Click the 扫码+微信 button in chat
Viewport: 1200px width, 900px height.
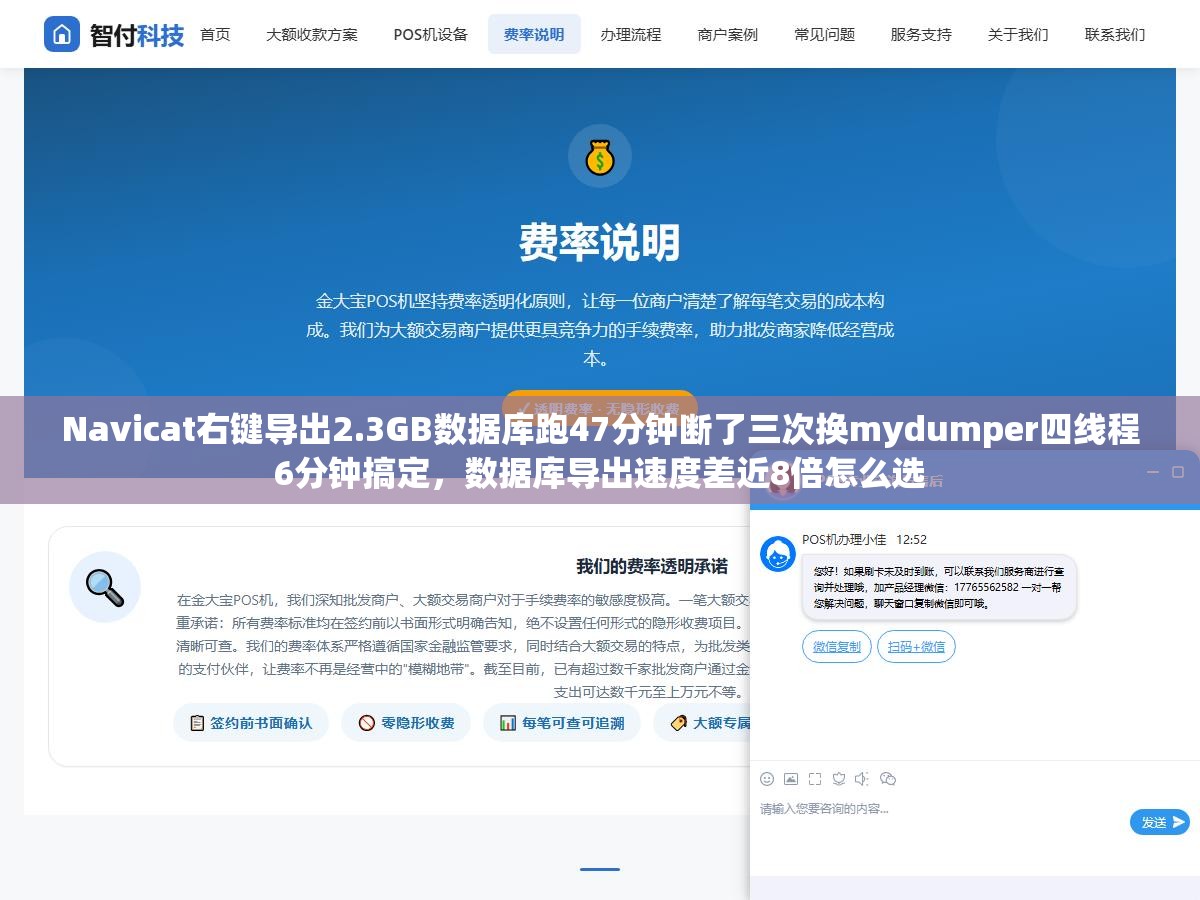(916, 647)
